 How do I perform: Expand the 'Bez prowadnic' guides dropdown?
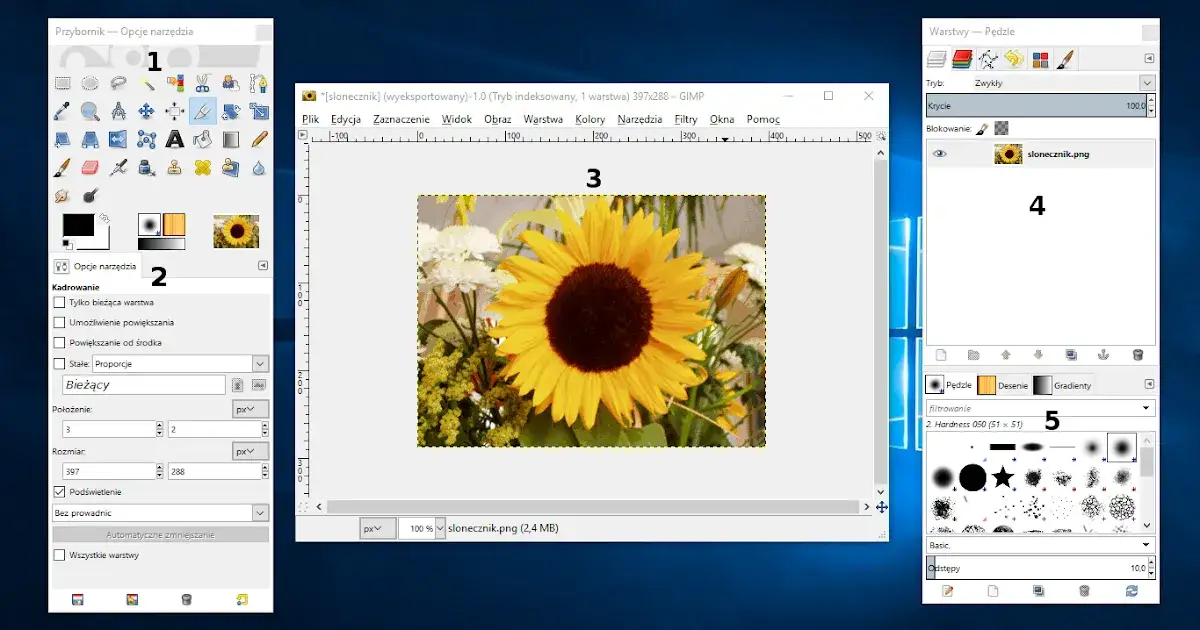tap(160, 513)
